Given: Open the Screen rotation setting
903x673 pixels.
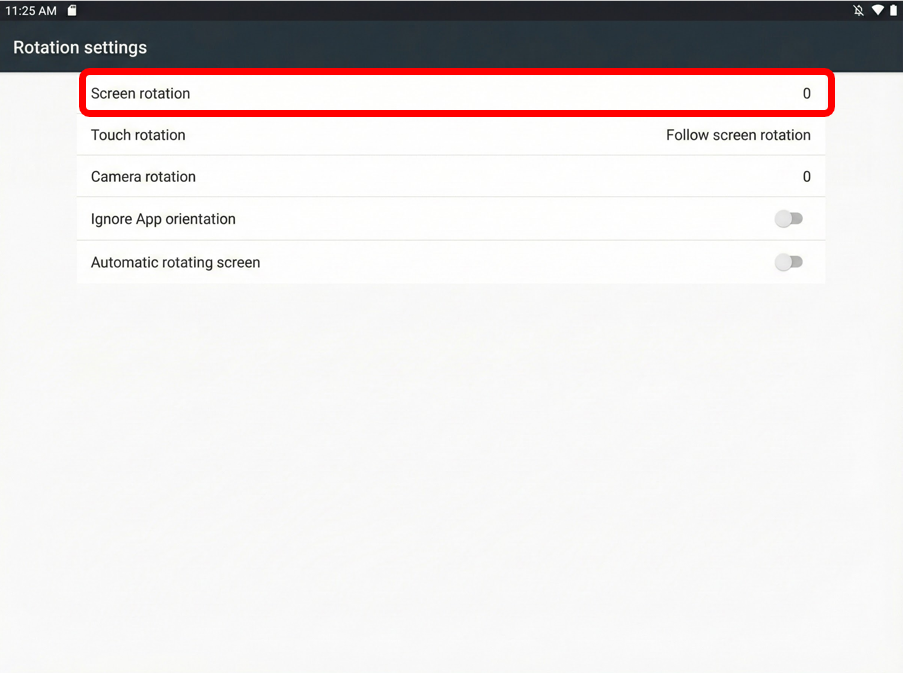Looking at the screenshot, I should tap(451, 93).
